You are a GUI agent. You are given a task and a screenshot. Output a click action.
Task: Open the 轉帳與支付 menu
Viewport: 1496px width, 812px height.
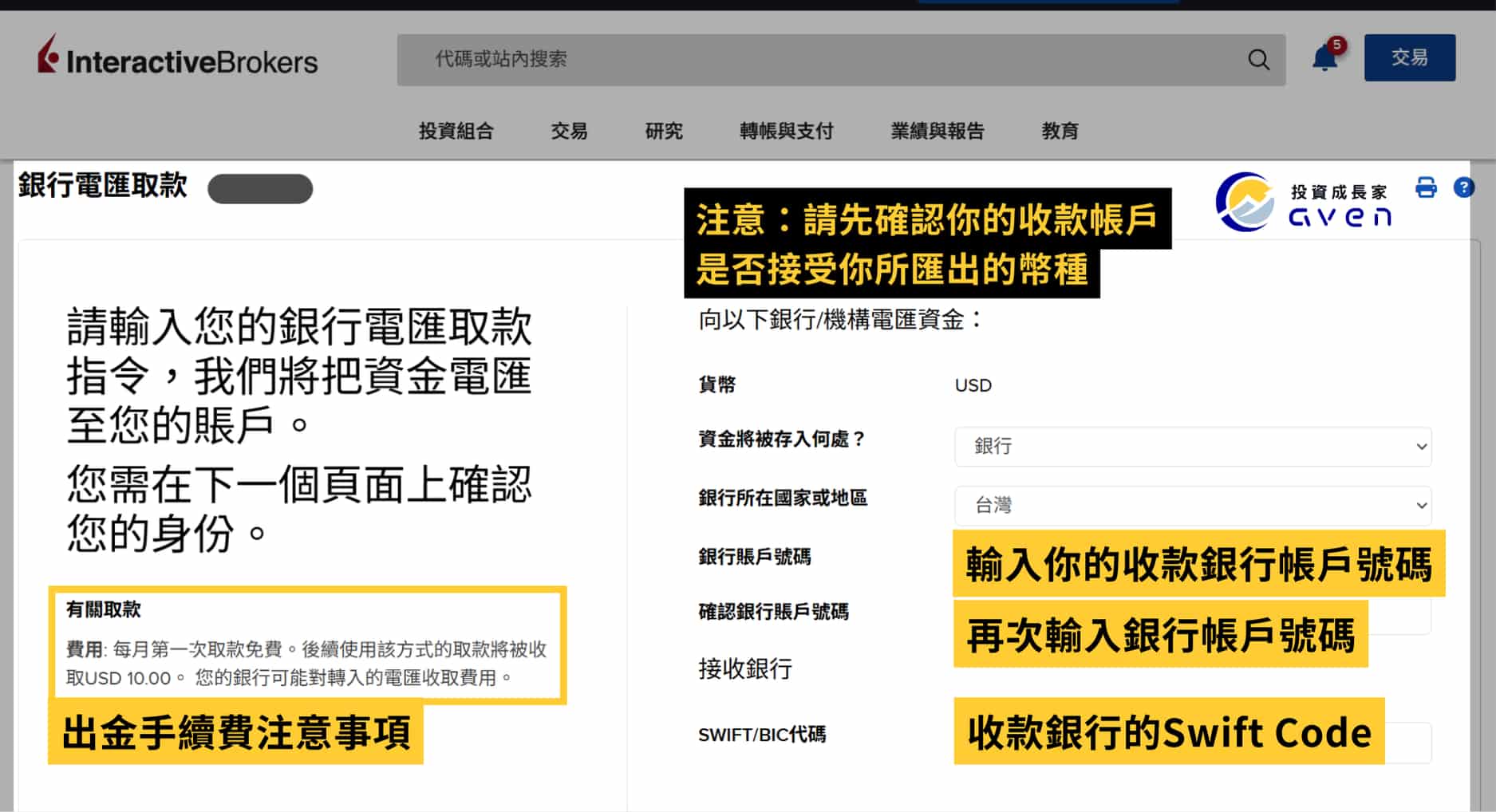pyautogui.click(x=786, y=131)
